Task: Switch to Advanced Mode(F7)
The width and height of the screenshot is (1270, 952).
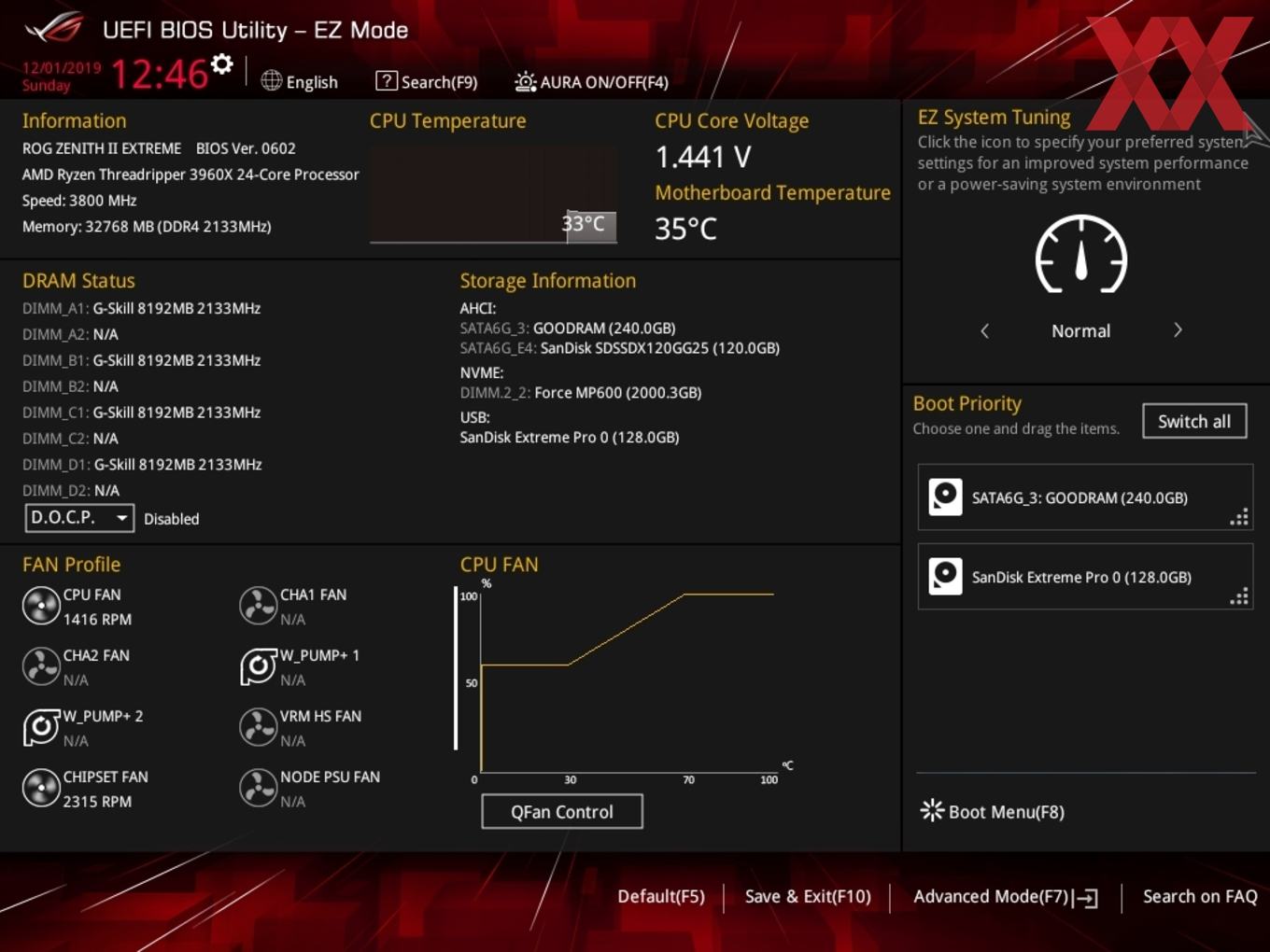Action: (x=1005, y=897)
